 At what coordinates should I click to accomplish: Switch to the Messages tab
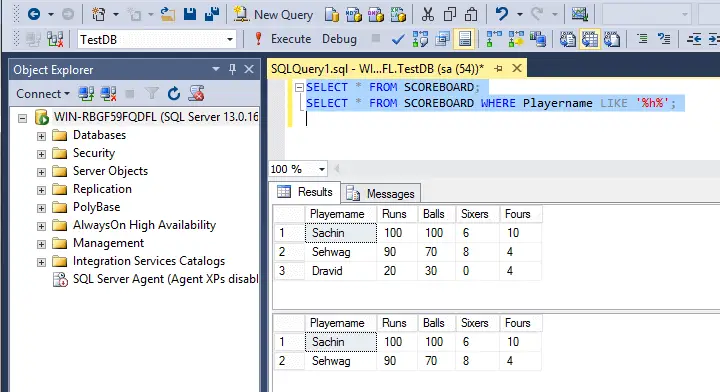click(381, 194)
